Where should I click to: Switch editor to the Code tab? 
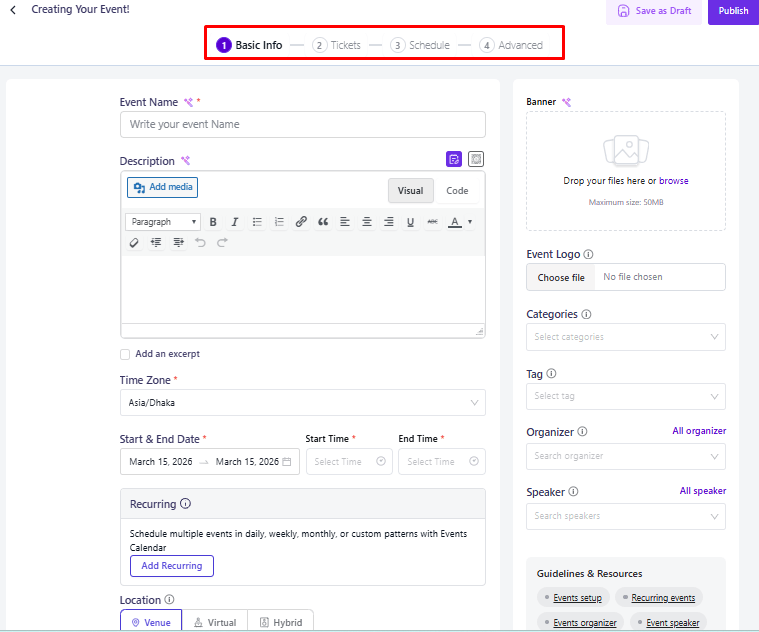(457, 191)
